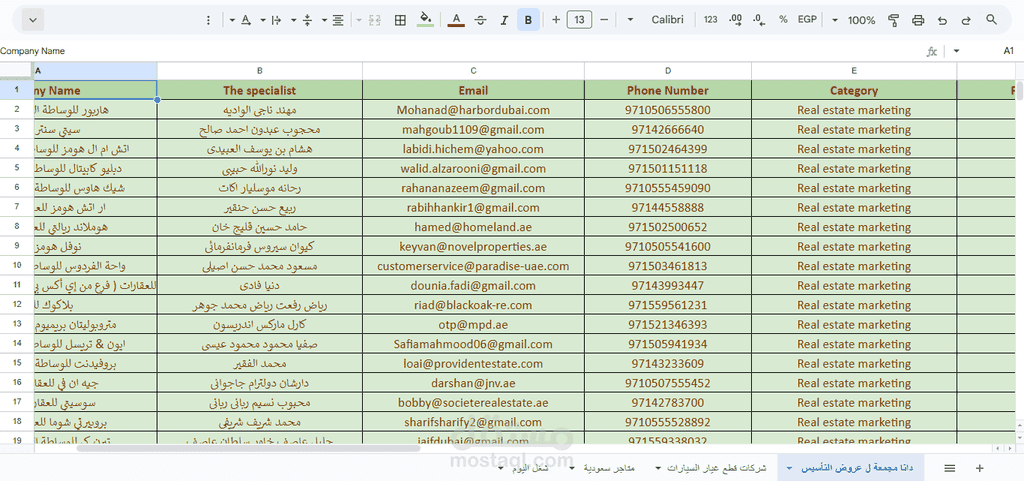Click the Redo arrow icon
Viewport: 1024px width, 481px height.
tap(966, 20)
